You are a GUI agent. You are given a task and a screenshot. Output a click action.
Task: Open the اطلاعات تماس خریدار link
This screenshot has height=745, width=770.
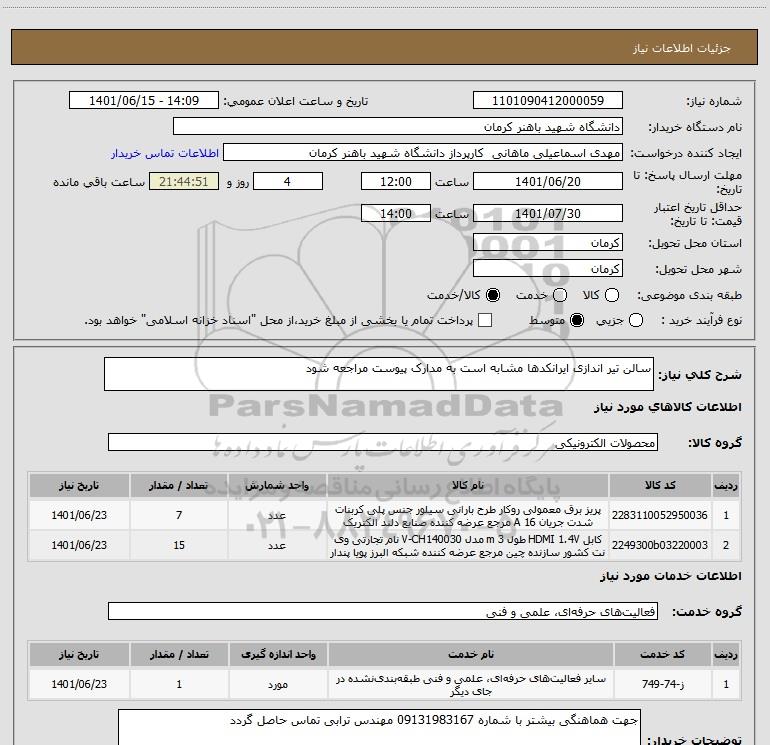click(x=165, y=153)
